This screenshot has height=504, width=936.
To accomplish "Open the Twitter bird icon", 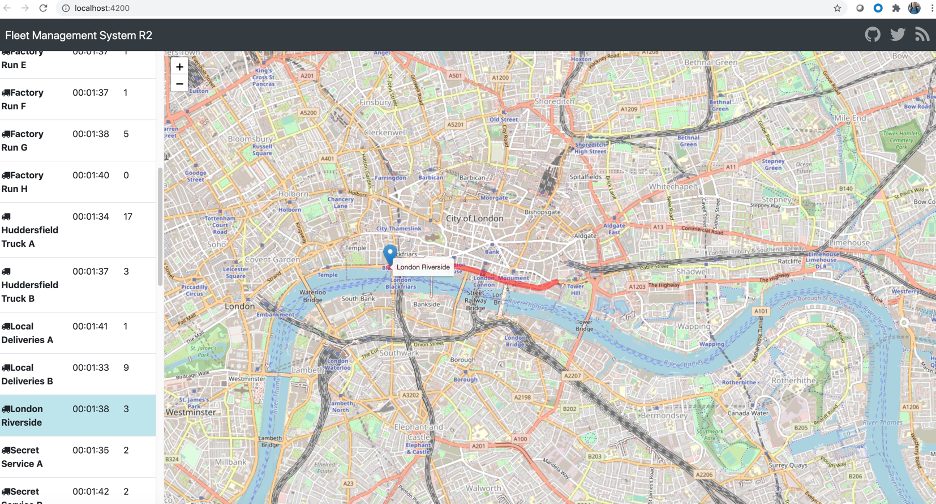I will pos(897,35).
